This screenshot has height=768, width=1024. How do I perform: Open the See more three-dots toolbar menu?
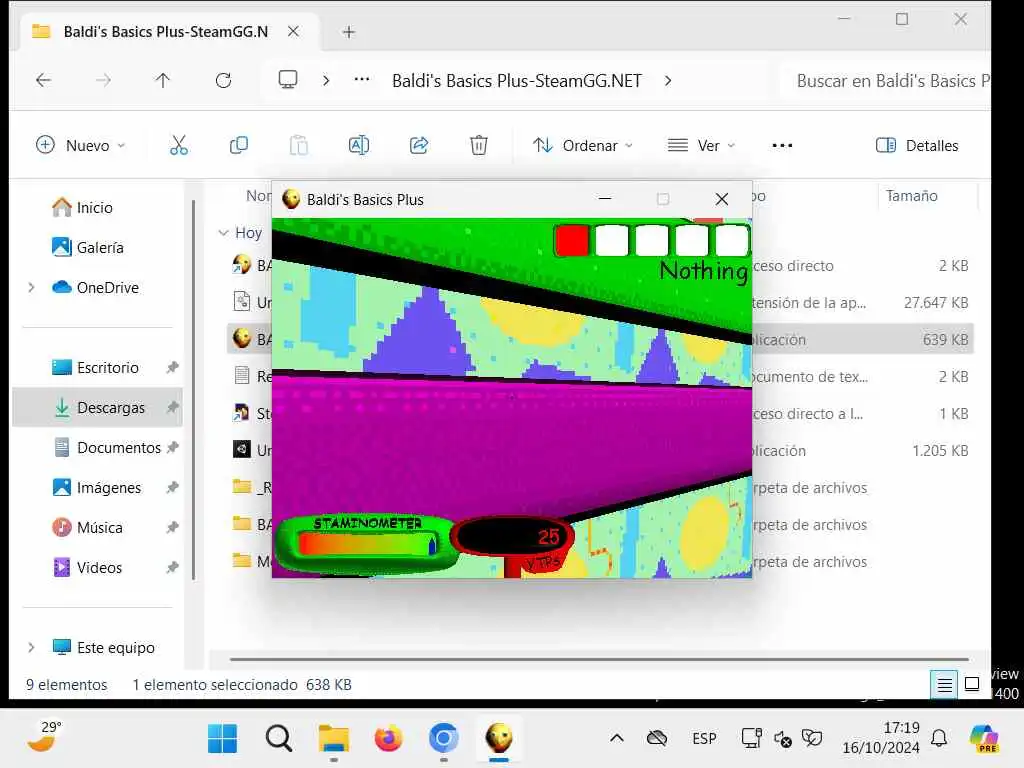tap(782, 146)
